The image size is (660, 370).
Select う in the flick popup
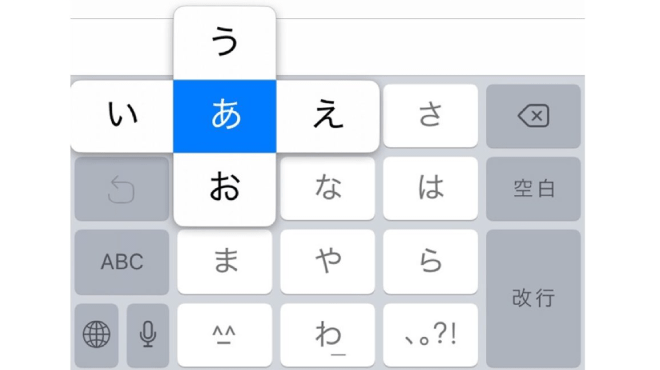[x=224, y=43]
